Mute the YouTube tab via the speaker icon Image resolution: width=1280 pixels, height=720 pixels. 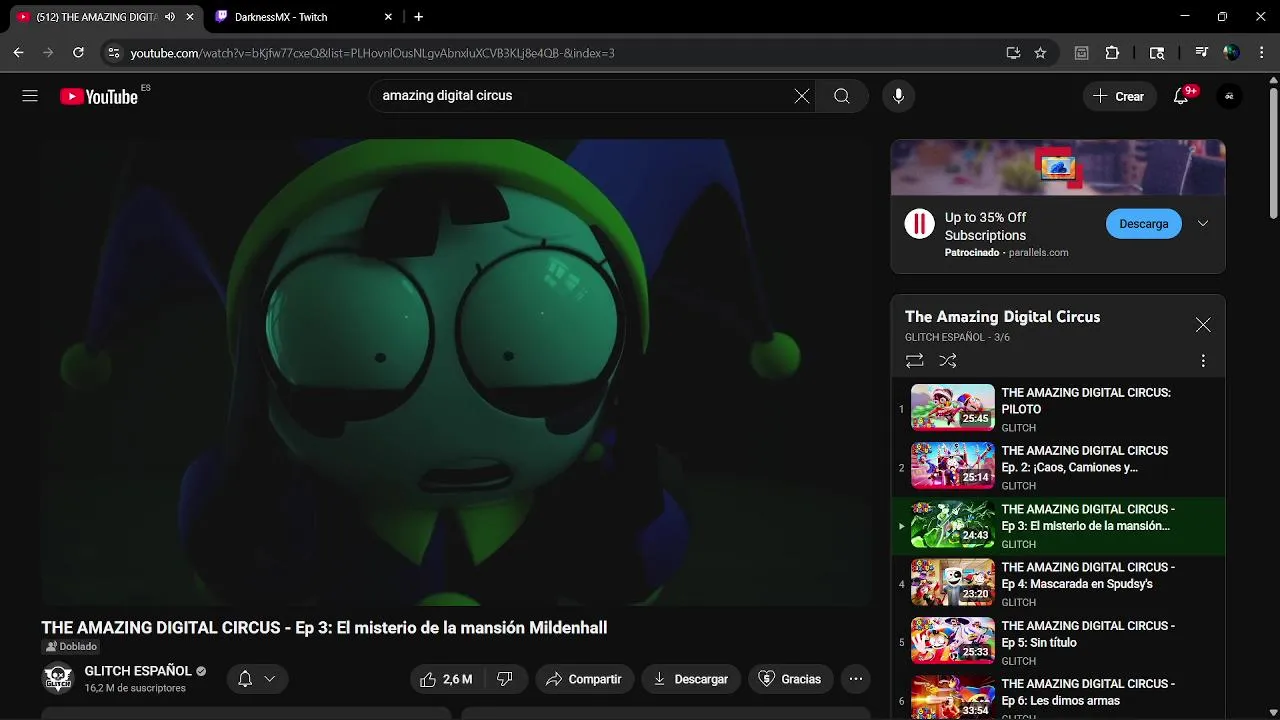170,17
